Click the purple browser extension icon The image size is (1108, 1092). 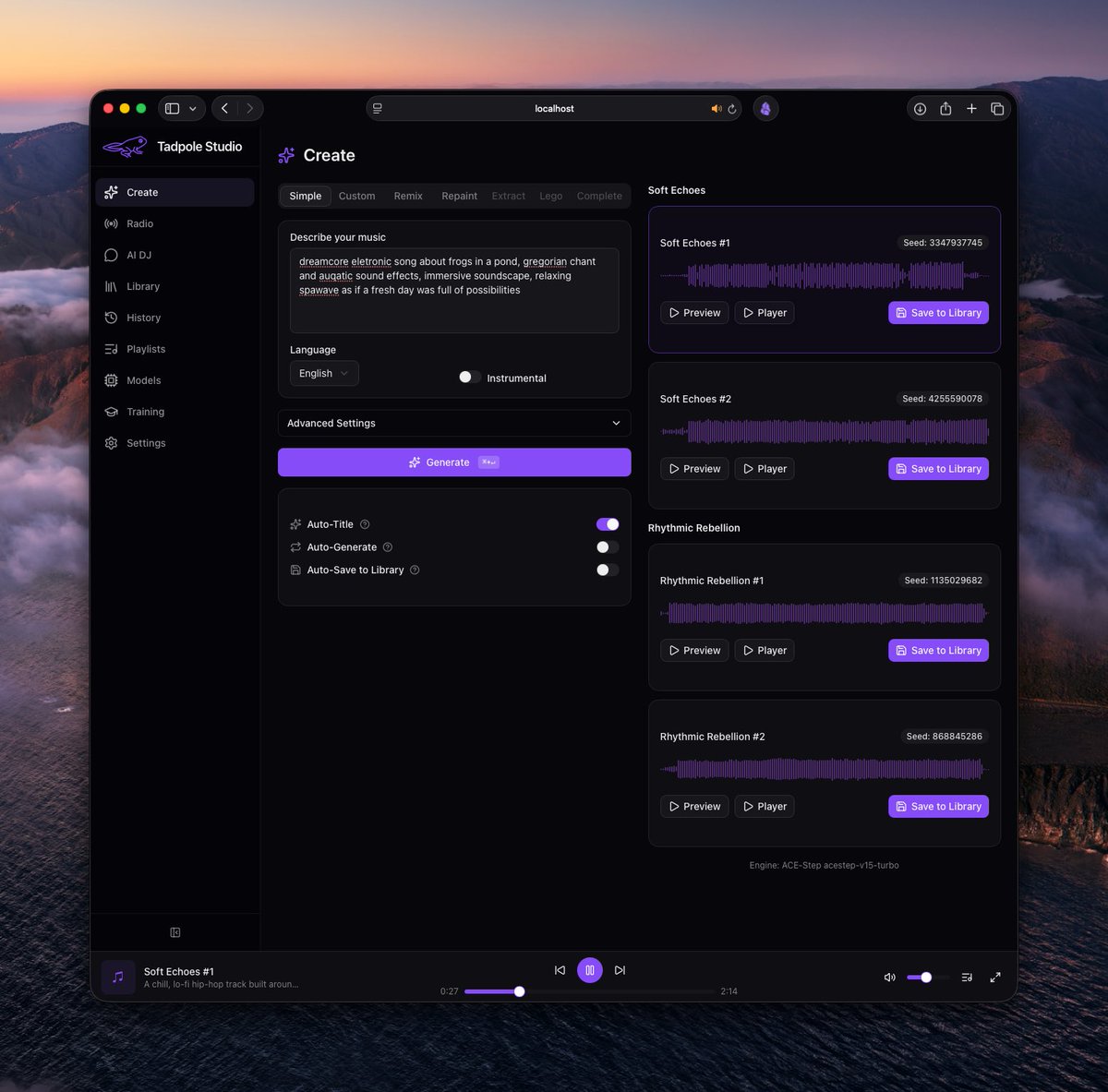click(765, 109)
